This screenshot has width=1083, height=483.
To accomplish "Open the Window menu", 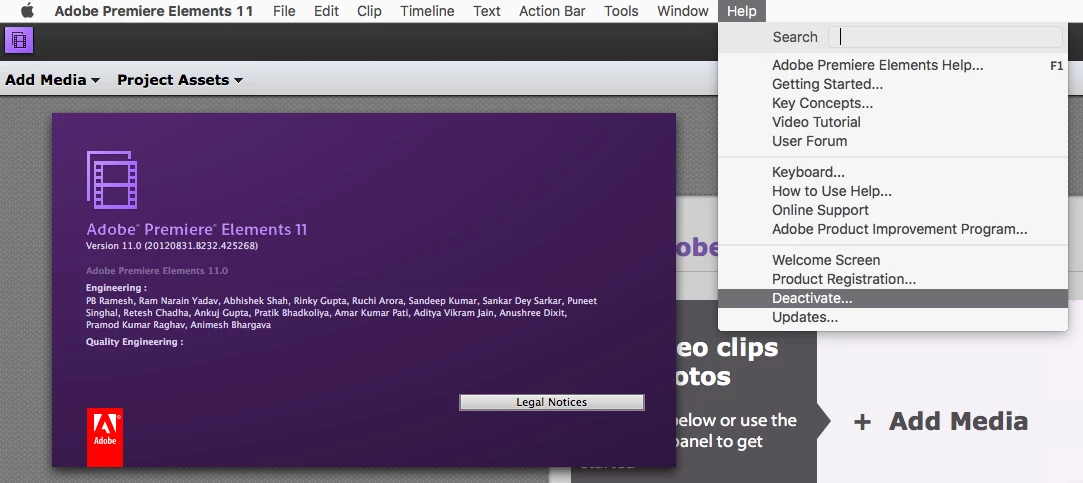I will tap(682, 11).
